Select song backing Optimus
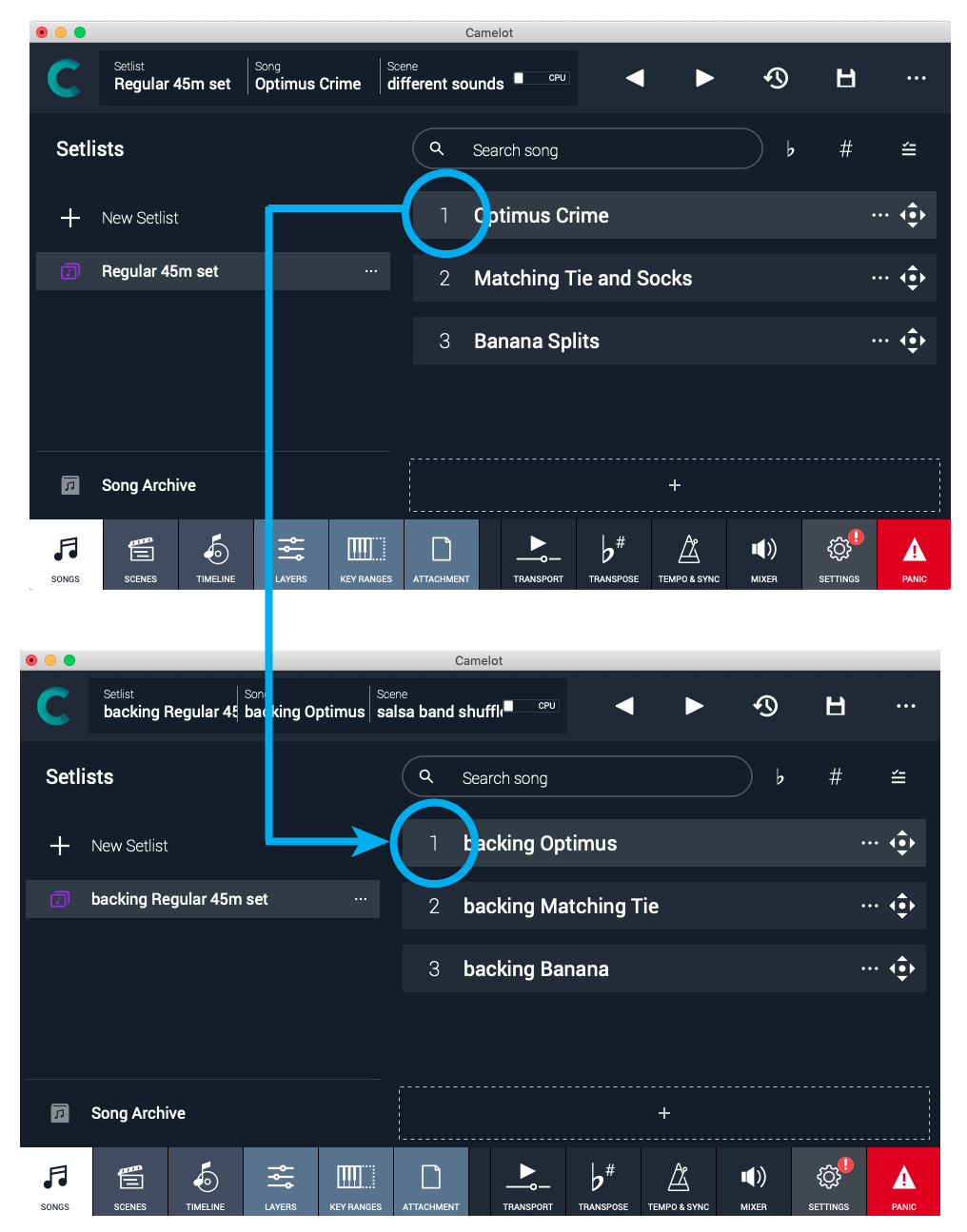The width and height of the screenshot is (967, 1232). 664,843
